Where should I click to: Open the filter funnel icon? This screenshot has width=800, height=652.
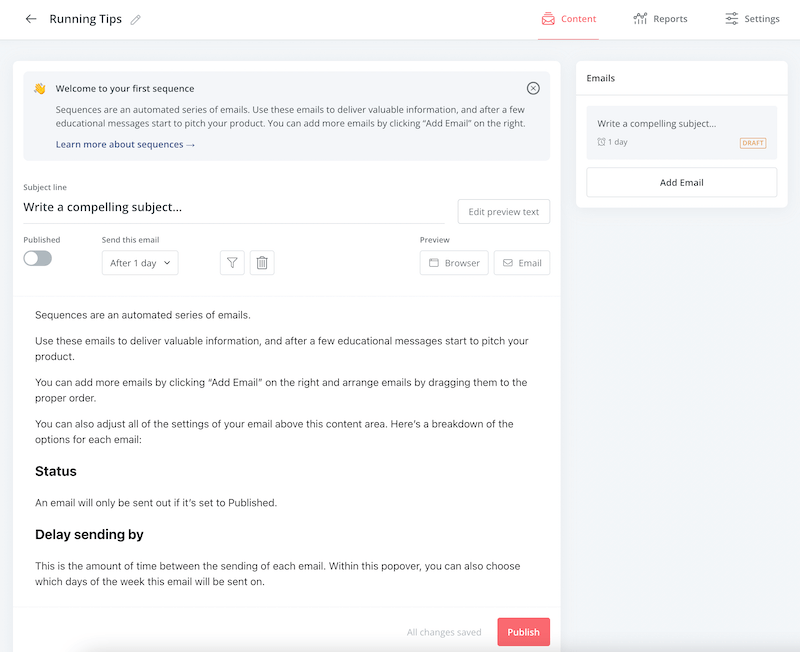coord(232,263)
